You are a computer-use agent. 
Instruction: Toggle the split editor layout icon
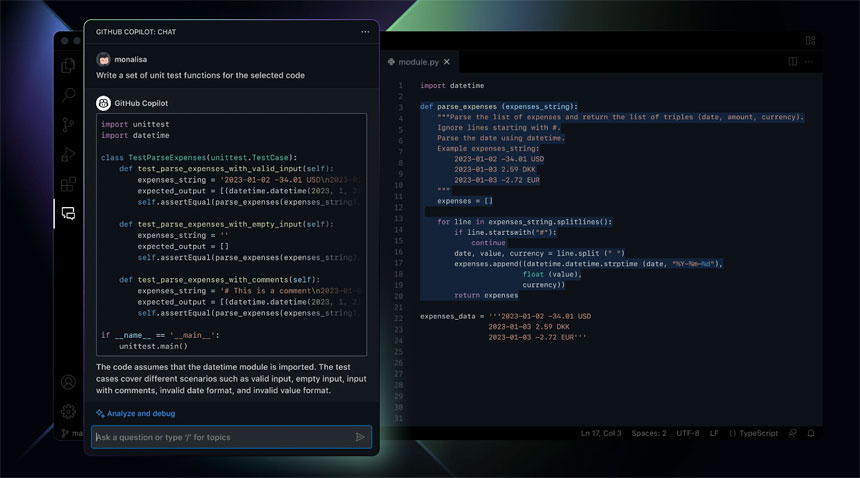click(793, 61)
